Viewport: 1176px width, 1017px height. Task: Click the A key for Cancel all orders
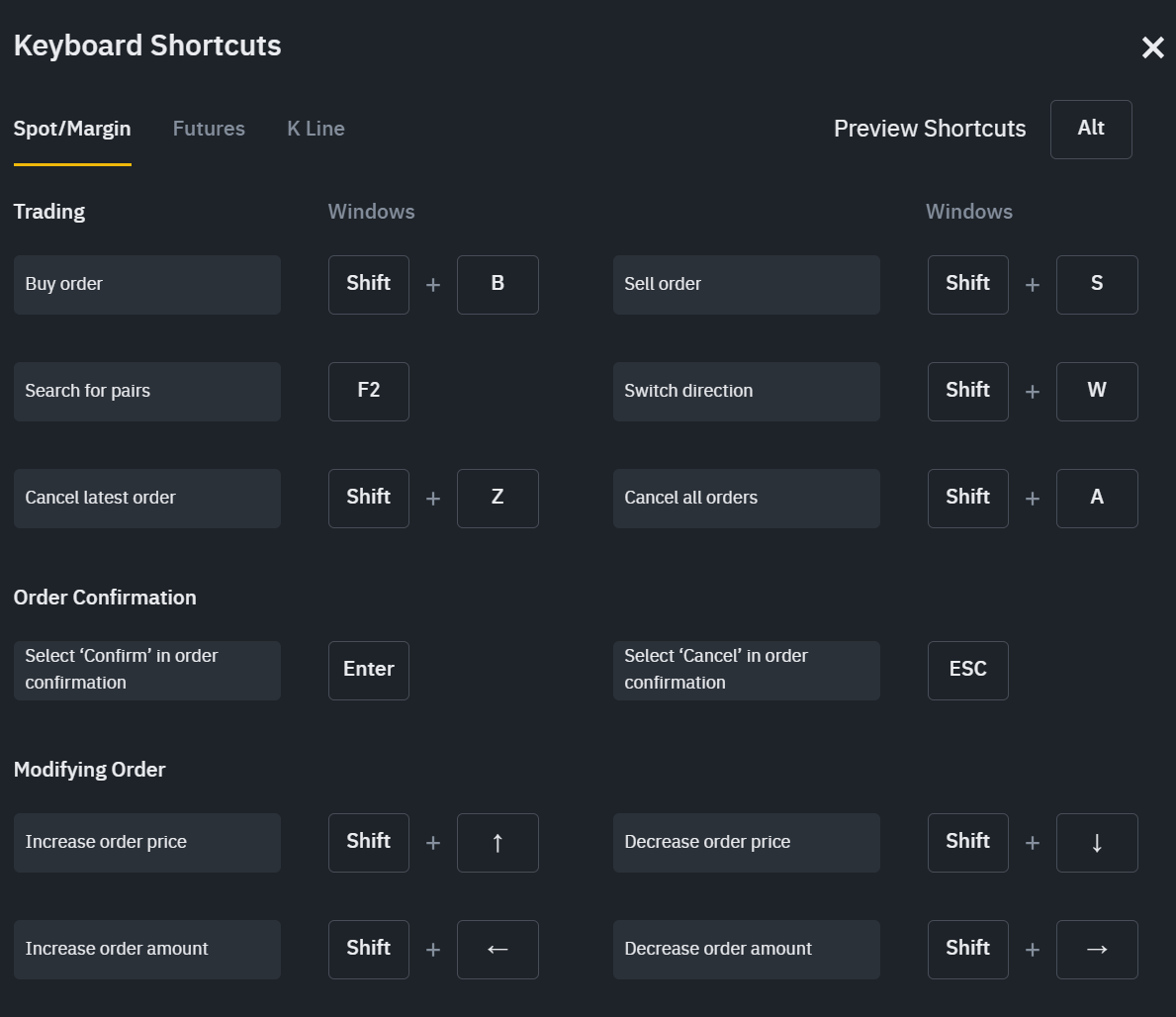coord(1097,499)
